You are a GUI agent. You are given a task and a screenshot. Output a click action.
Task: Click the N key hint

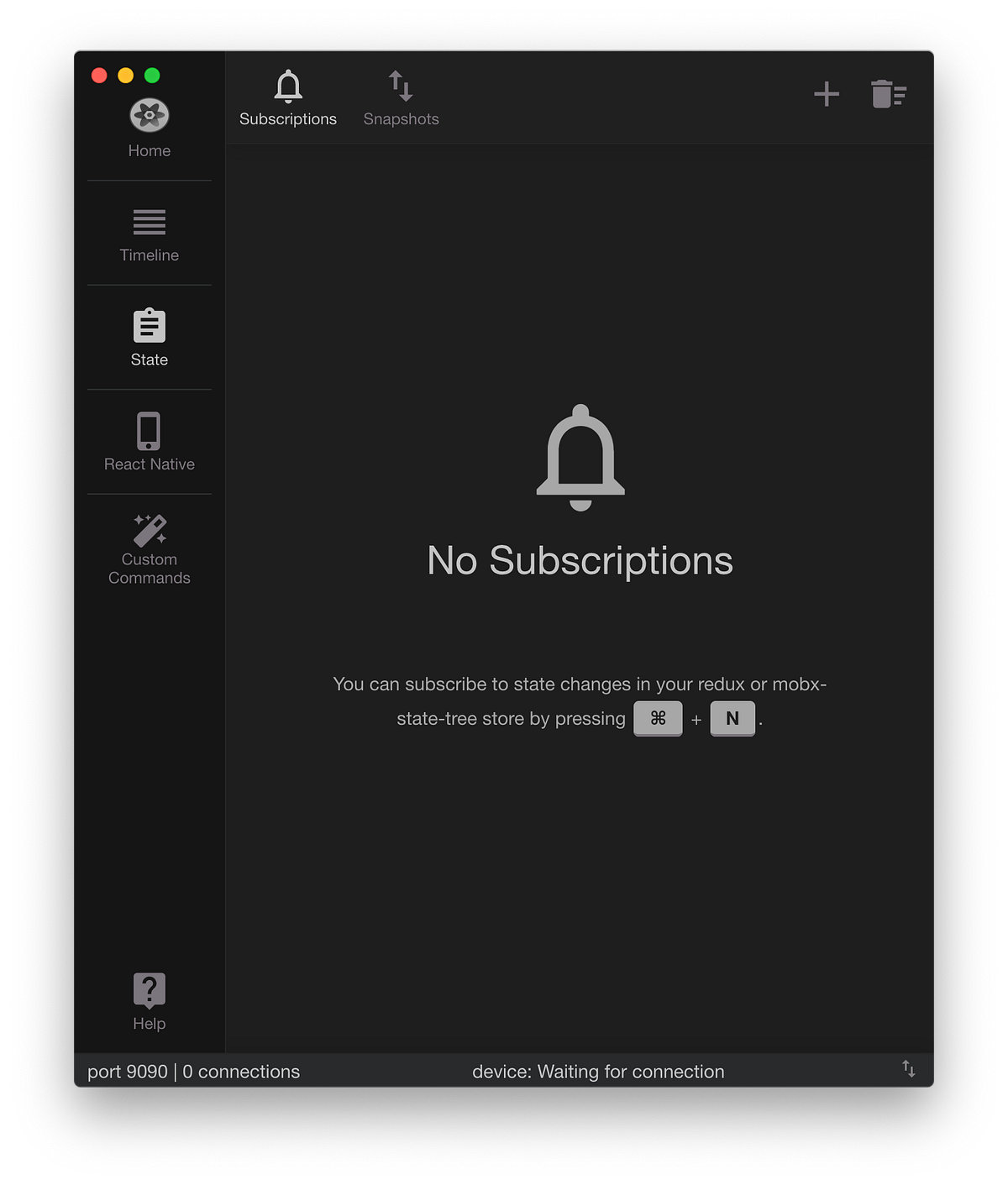click(732, 718)
